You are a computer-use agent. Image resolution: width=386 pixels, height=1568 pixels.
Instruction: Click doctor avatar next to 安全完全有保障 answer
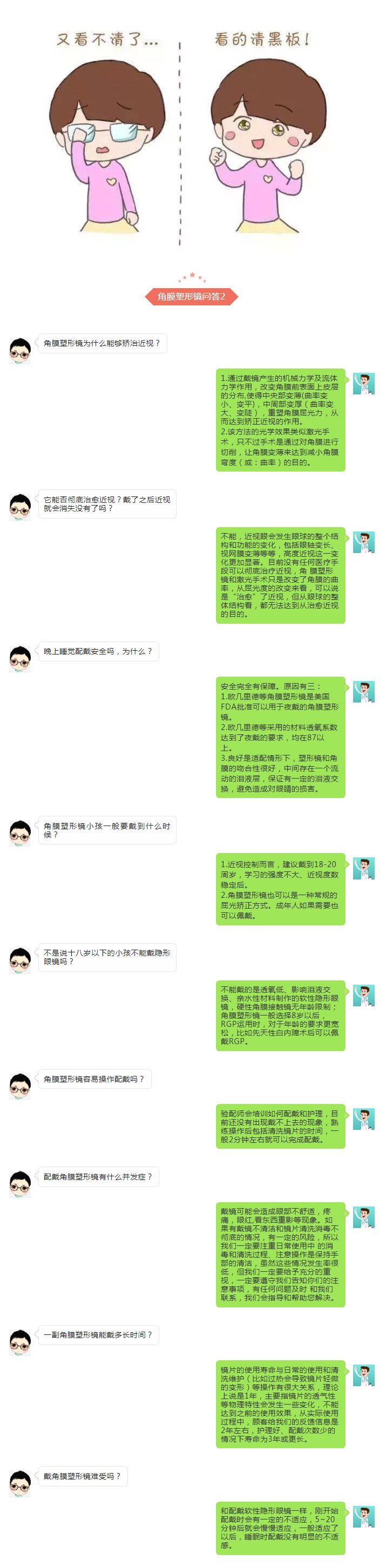(x=363, y=692)
